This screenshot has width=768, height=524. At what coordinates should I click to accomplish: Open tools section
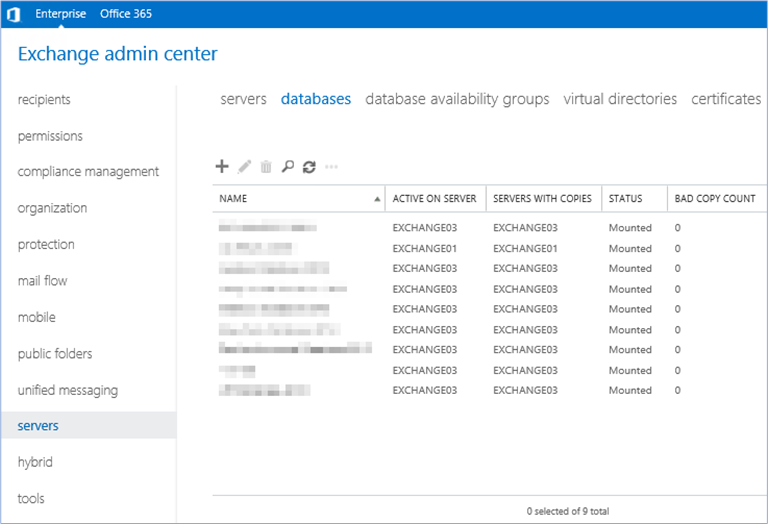31,499
